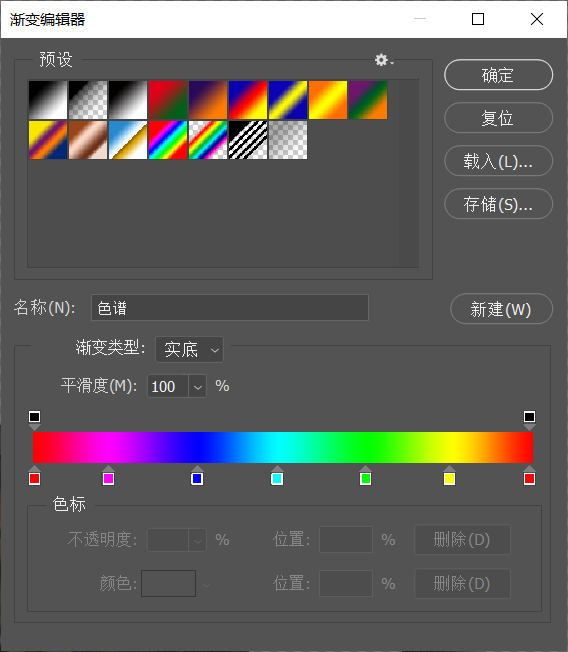Select the green color stop

[x=365, y=475]
